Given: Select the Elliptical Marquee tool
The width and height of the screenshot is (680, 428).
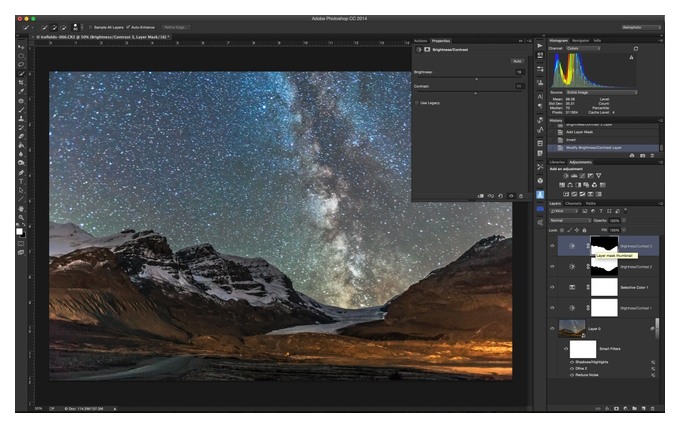Looking at the screenshot, I should pos(21,56).
